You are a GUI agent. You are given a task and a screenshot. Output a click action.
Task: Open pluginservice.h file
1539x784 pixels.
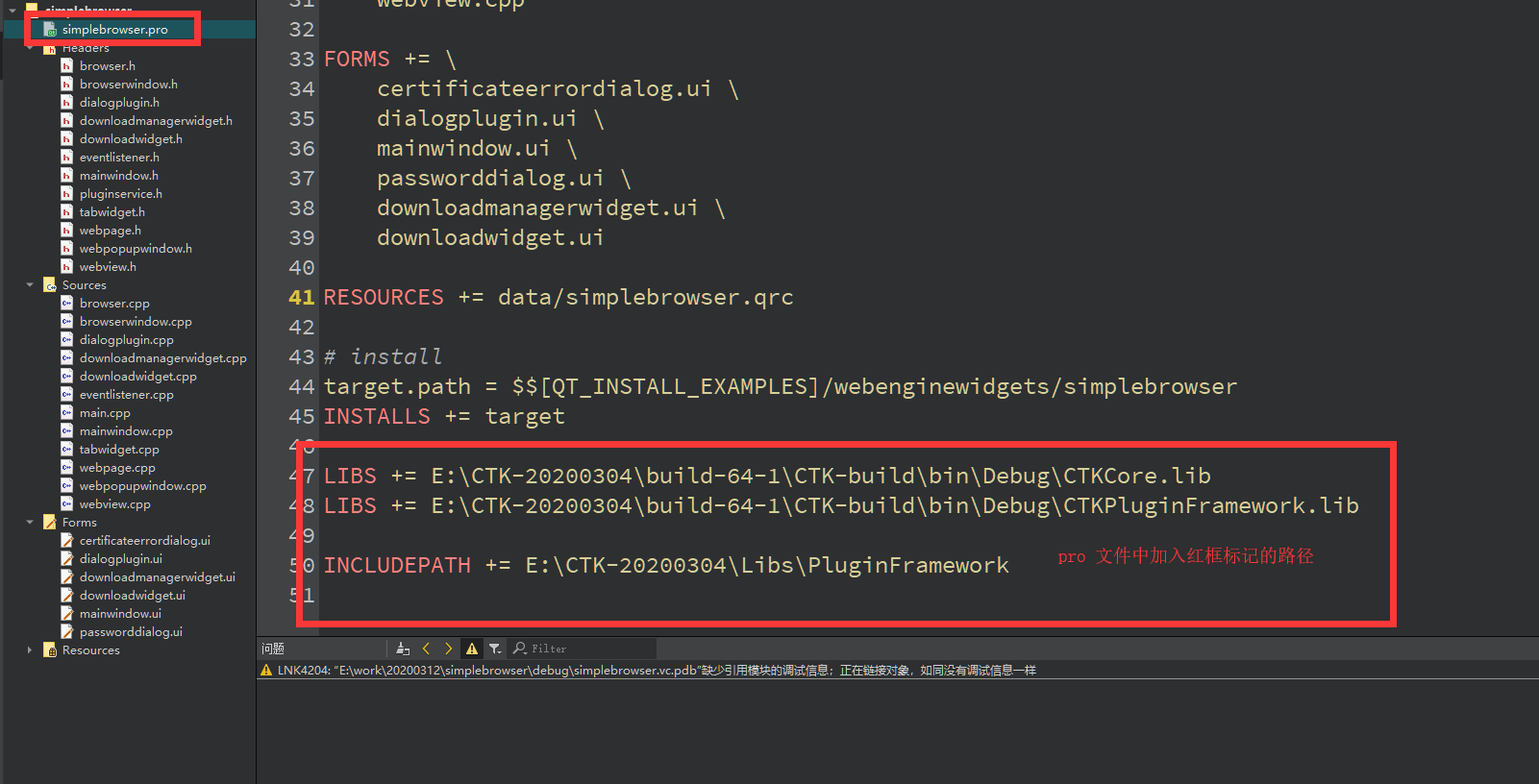pyautogui.click(x=120, y=194)
